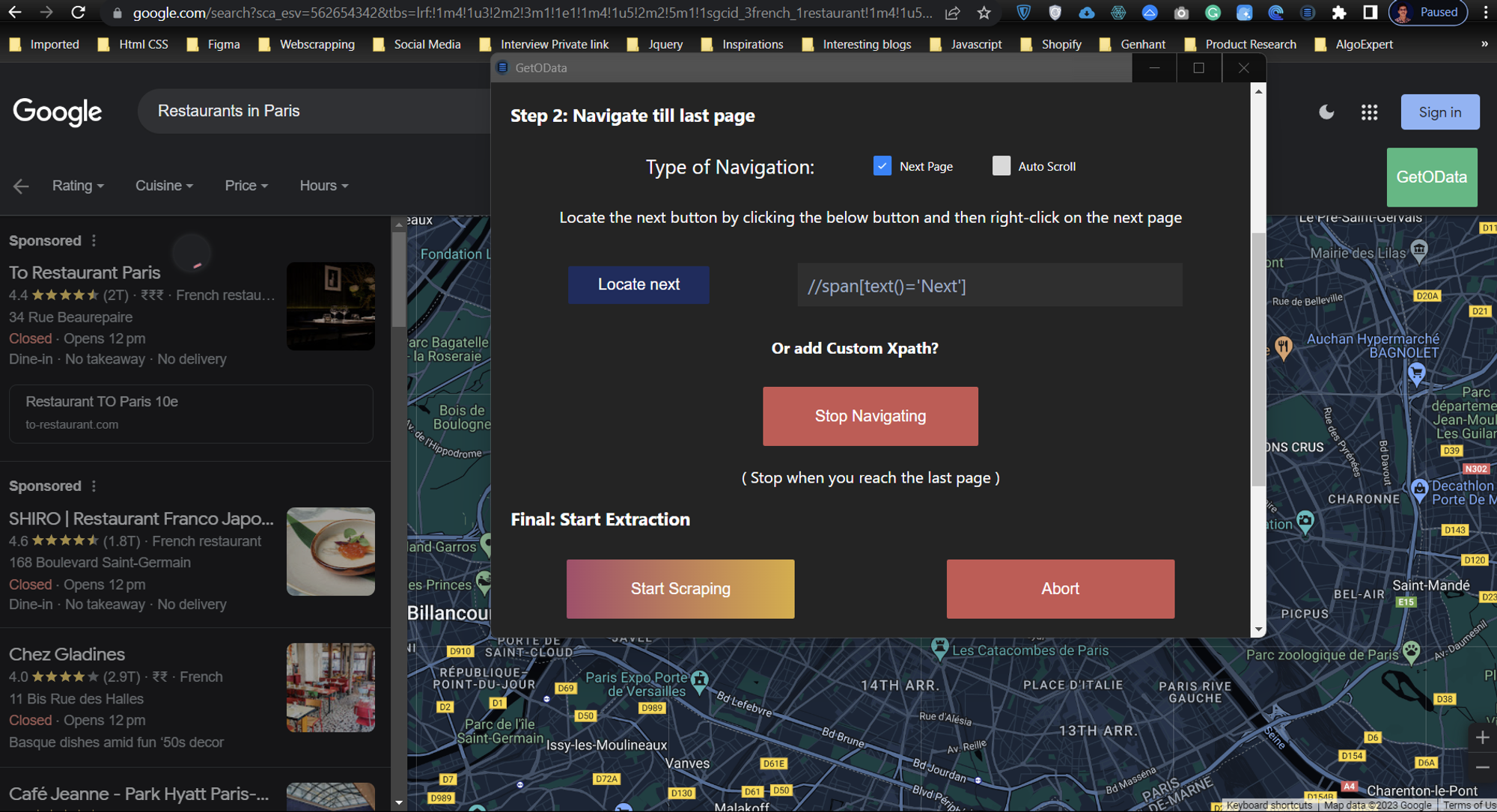Click the Google logo
The width and height of the screenshot is (1497, 812).
point(57,112)
